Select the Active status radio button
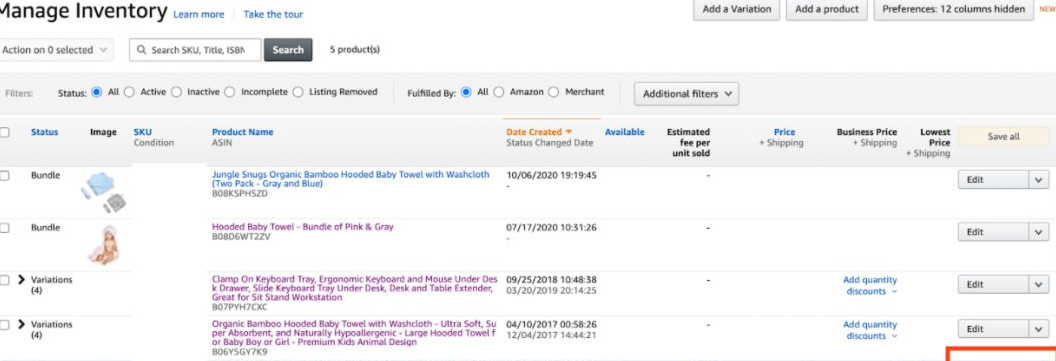Viewport: 1056px width, 361px height. point(129,92)
